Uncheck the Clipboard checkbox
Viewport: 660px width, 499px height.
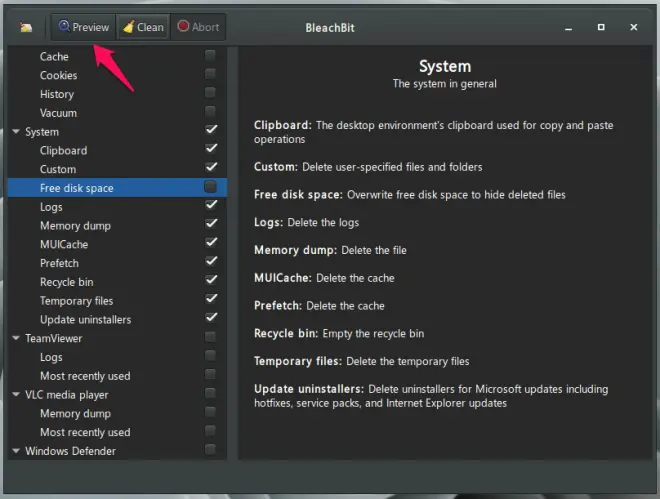point(211,149)
